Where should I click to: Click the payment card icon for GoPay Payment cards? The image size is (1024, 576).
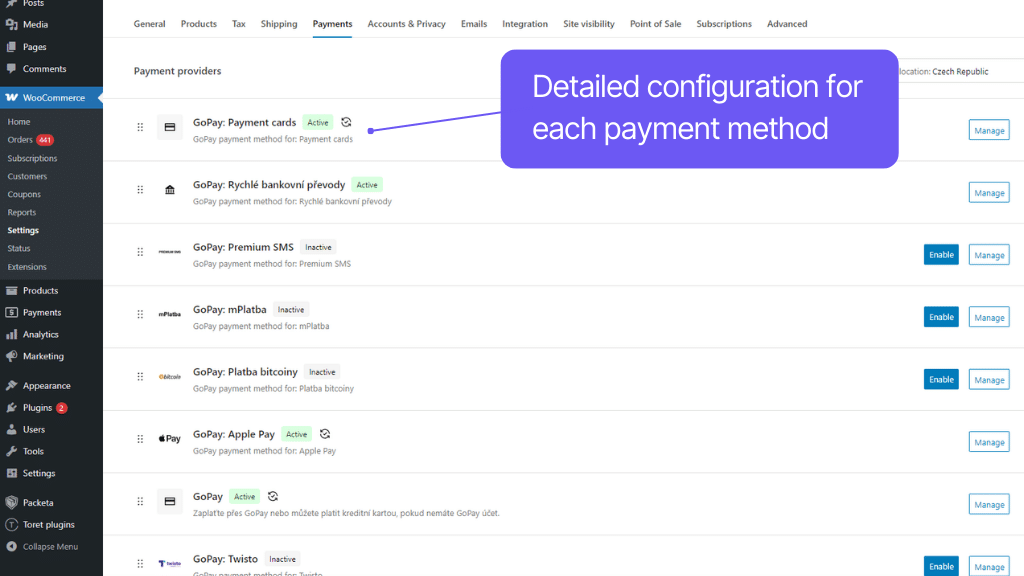(x=169, y=125)
